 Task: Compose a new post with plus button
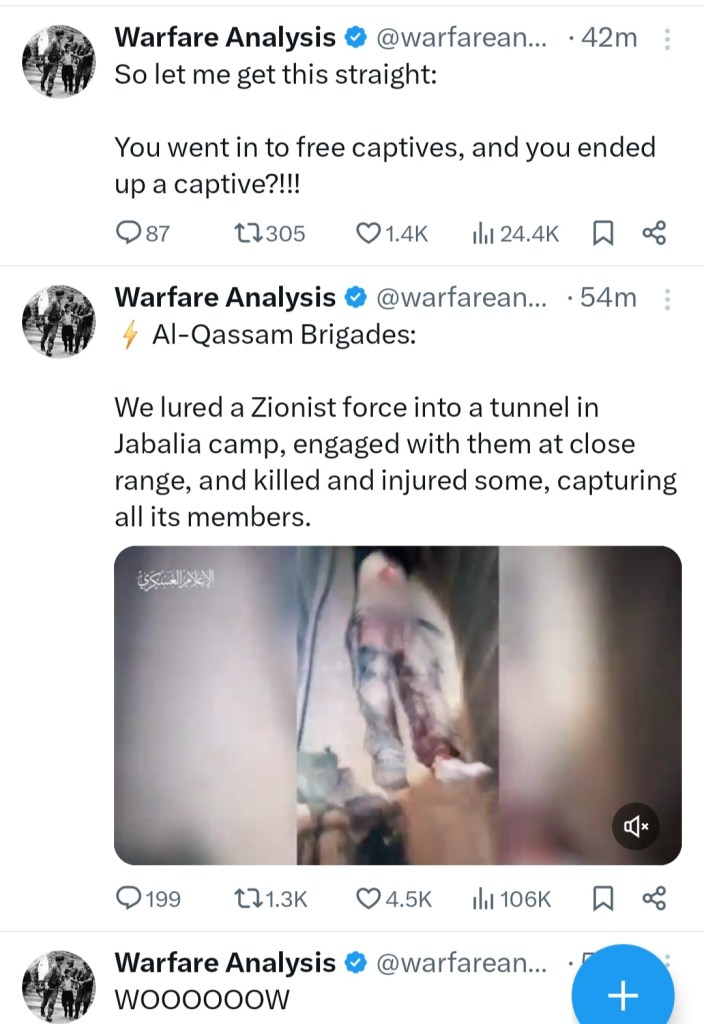tap(622, 994)
